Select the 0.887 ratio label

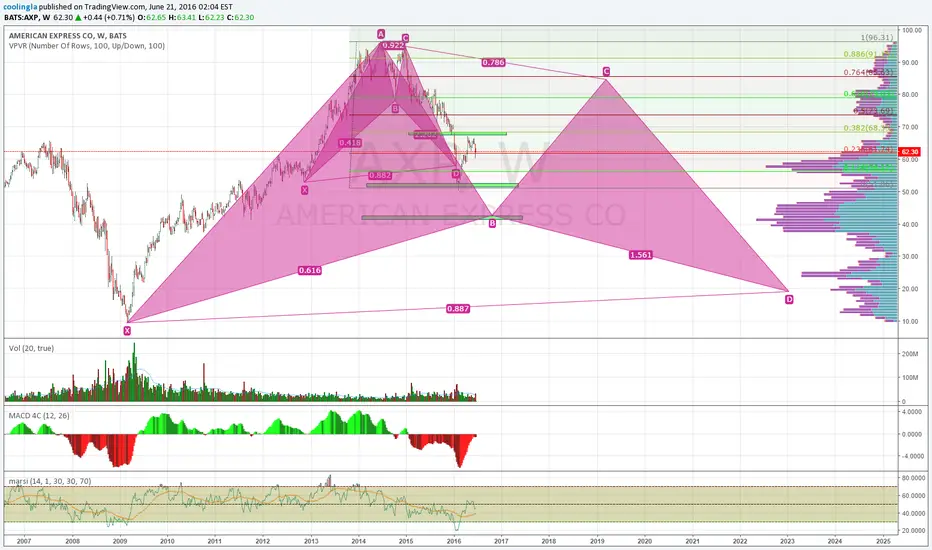point(458,309)
